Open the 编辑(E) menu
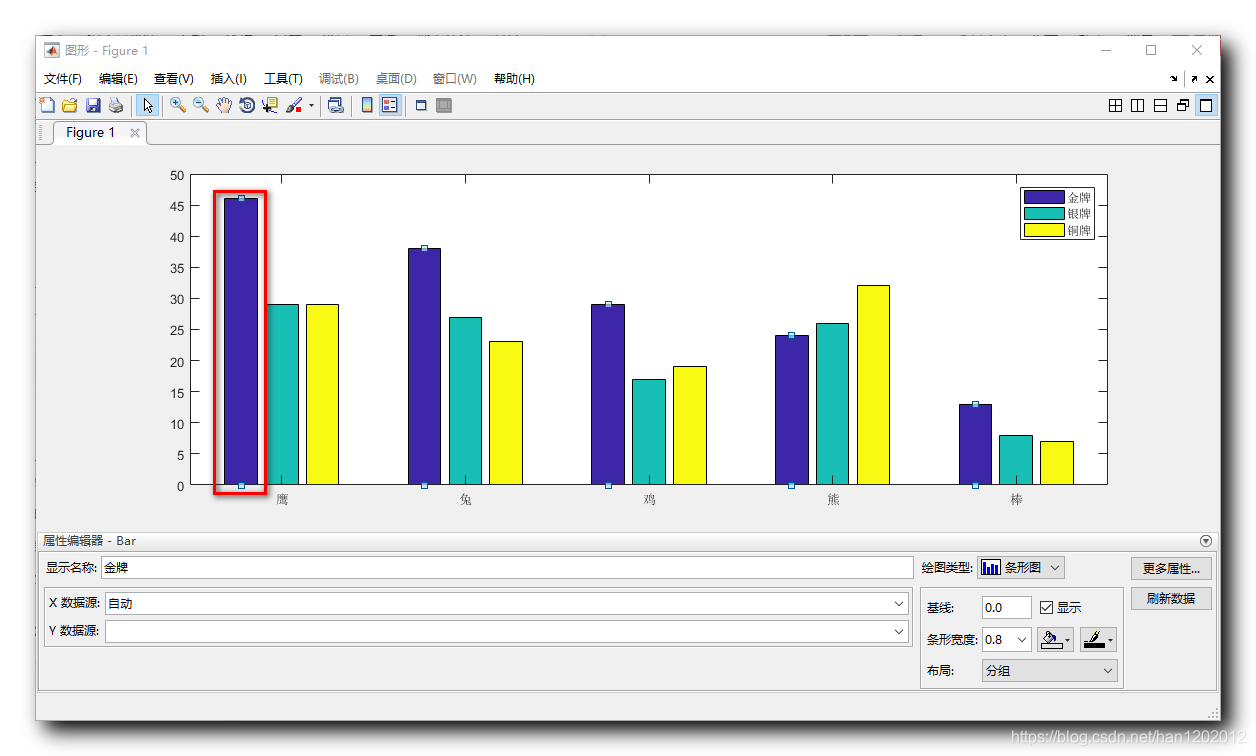 click(x=118, y=79)
